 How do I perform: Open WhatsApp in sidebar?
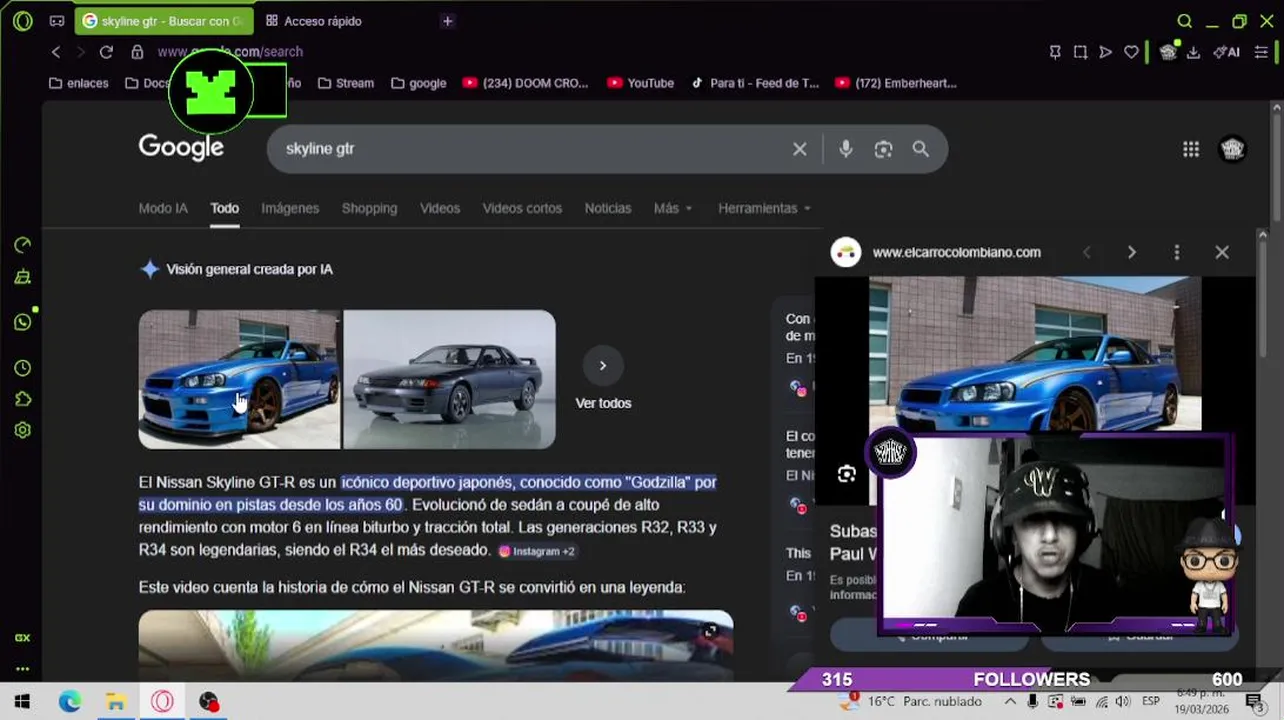22,322
